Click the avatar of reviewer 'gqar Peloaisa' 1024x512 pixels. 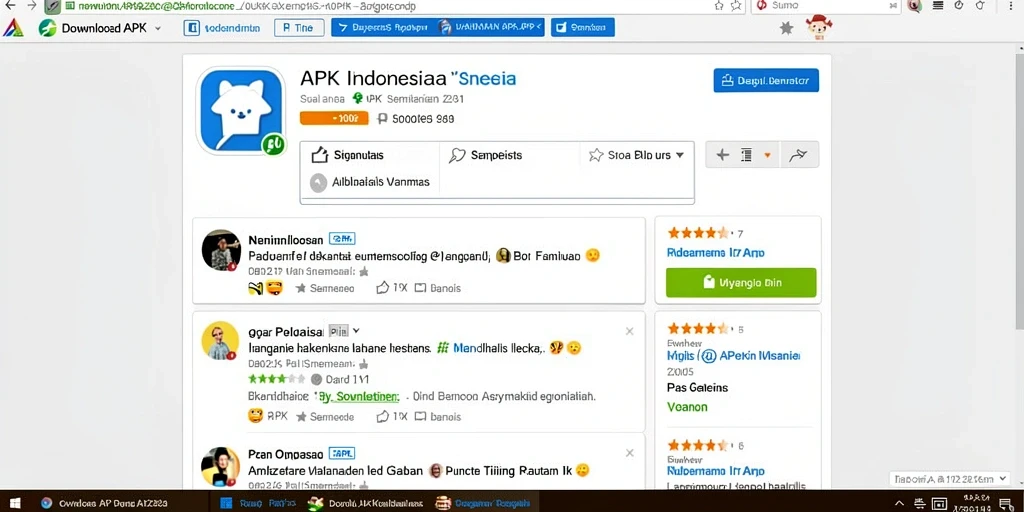click(x=220, y=341)
